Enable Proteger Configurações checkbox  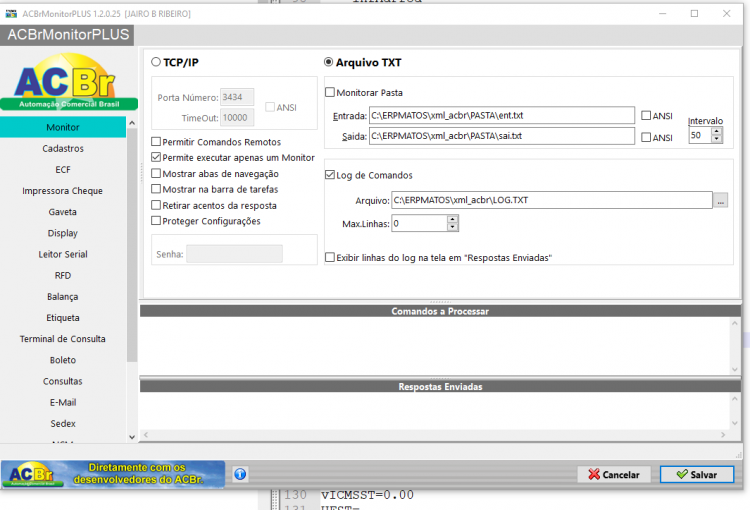pyautogui.click(x=156, y=221)
